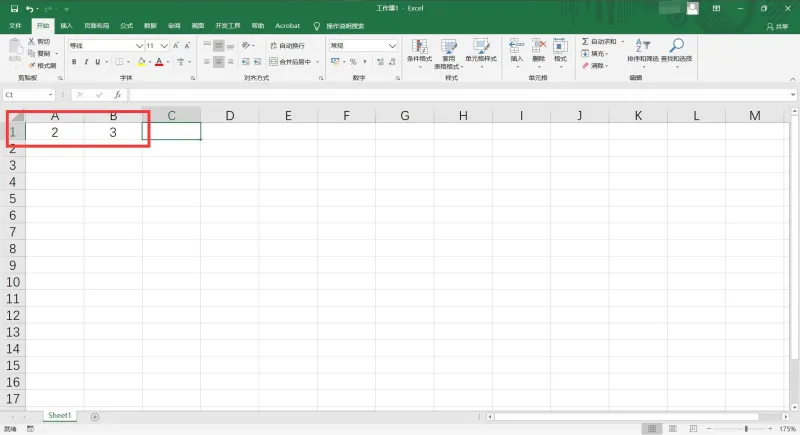
Task: Open 条件格式 (Conditional Formatting)
Action: click(x=419, y=53)
